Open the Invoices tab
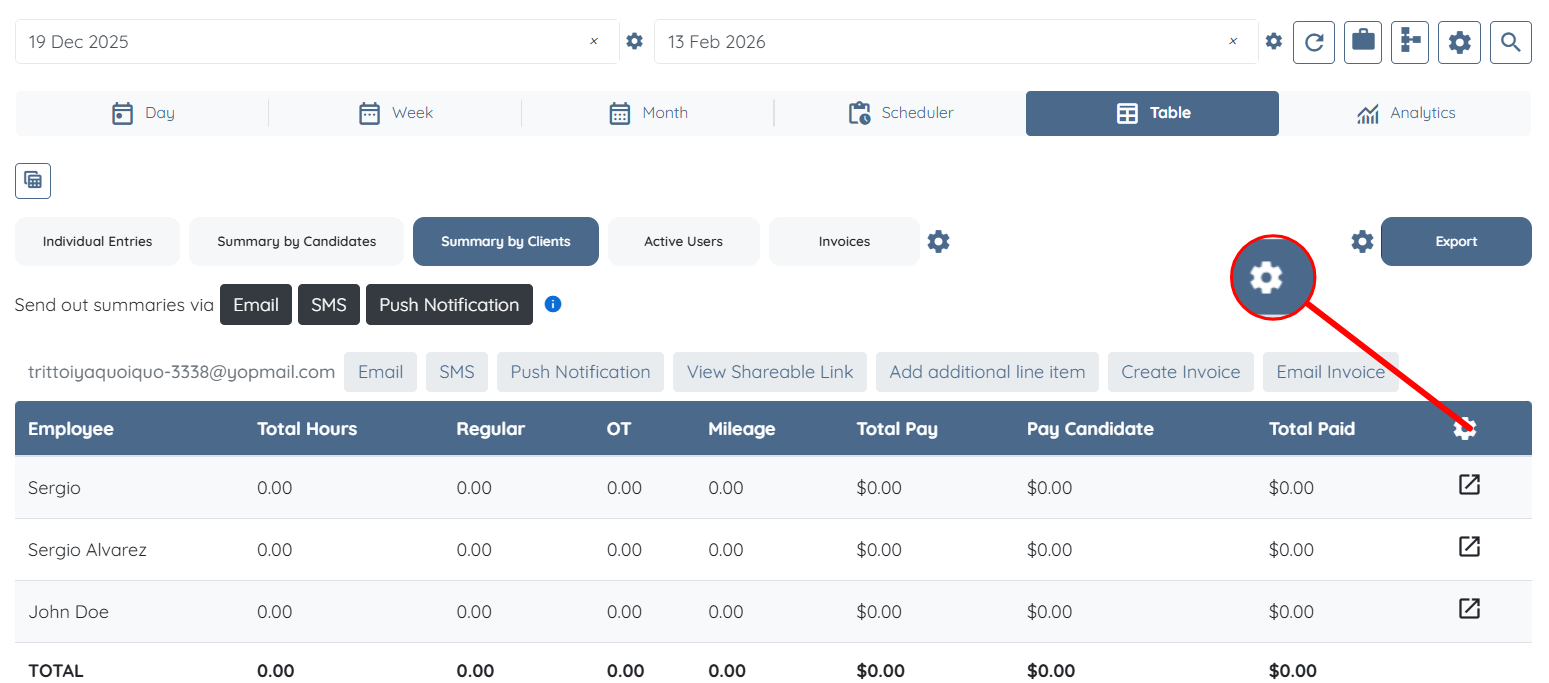 [x=844, y=241]
